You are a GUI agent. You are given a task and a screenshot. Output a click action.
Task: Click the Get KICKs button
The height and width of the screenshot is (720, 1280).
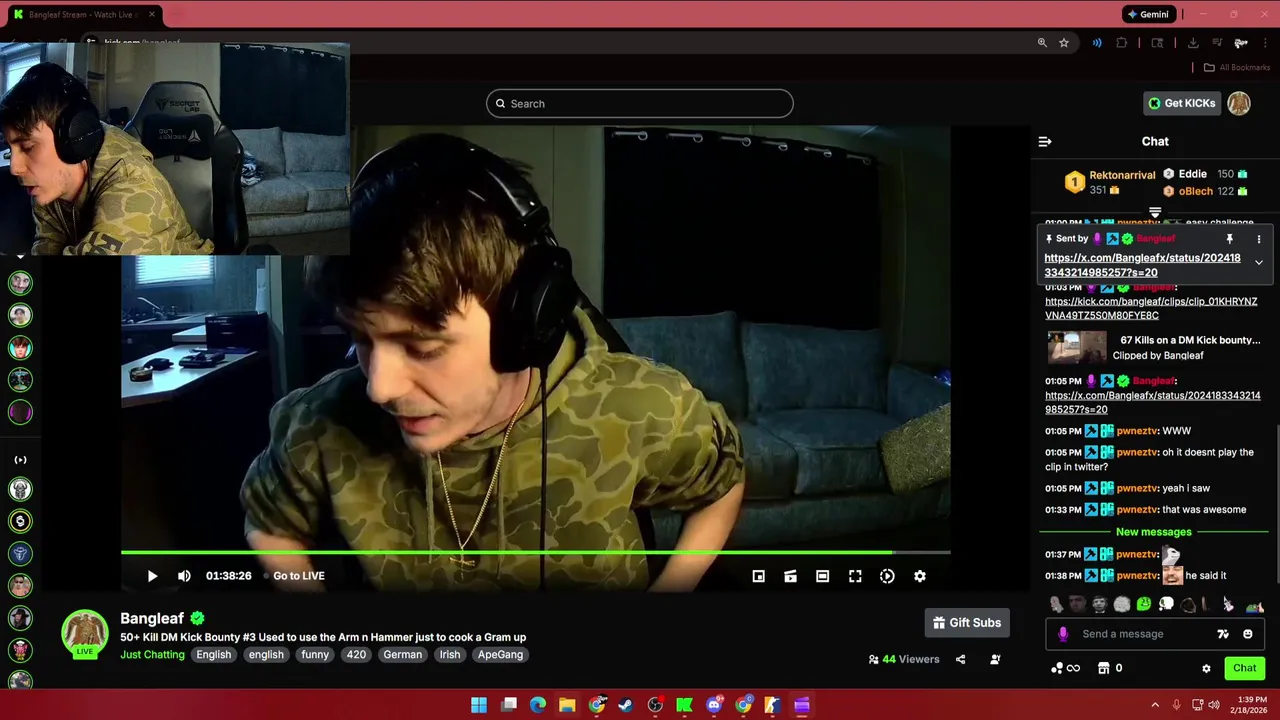pos(1182,103)
